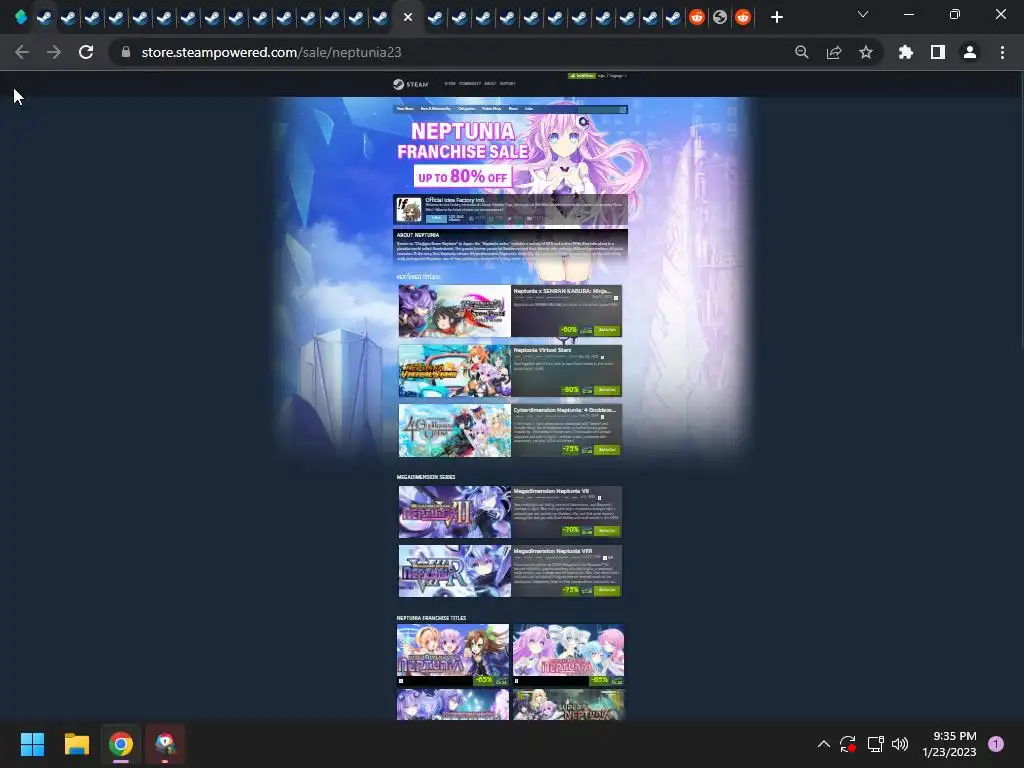The height and width of the screenshot is (768, 1024).
Task: View site info via the lock icon
Action: coord(126,52)
